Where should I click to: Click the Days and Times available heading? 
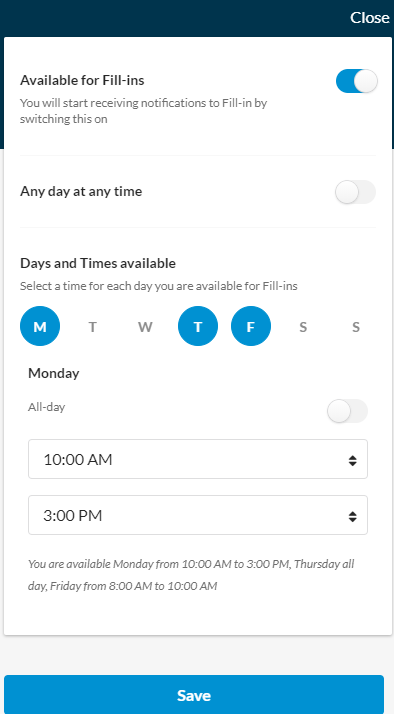tap(98, 263)
